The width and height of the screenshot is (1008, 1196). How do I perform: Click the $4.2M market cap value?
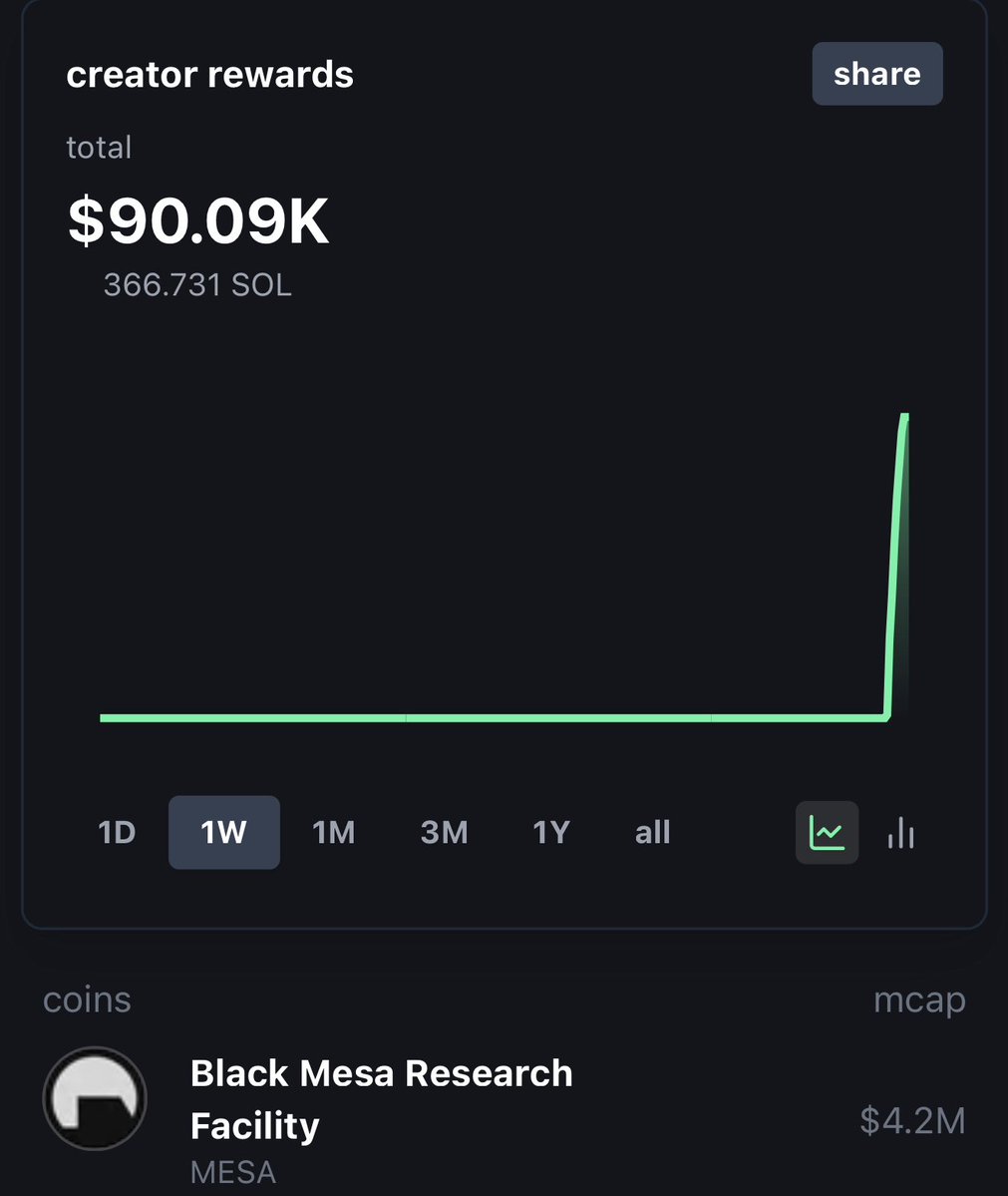coord(912,1120)
